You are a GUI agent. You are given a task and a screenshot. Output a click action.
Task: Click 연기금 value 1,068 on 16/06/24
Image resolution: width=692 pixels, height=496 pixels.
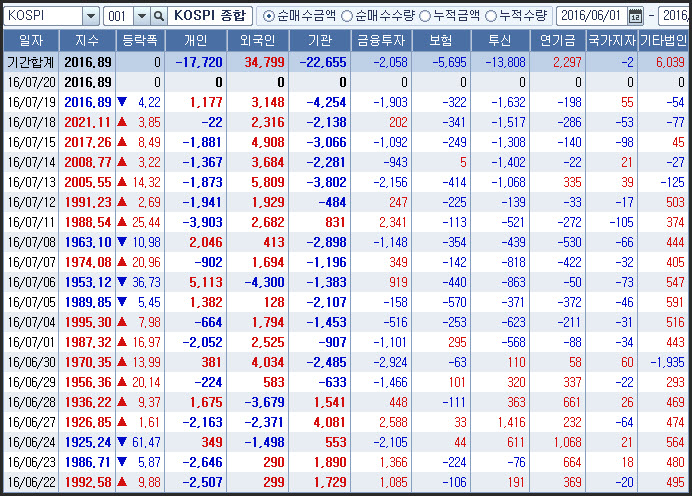pyautogui.click(x=568, y=442)
